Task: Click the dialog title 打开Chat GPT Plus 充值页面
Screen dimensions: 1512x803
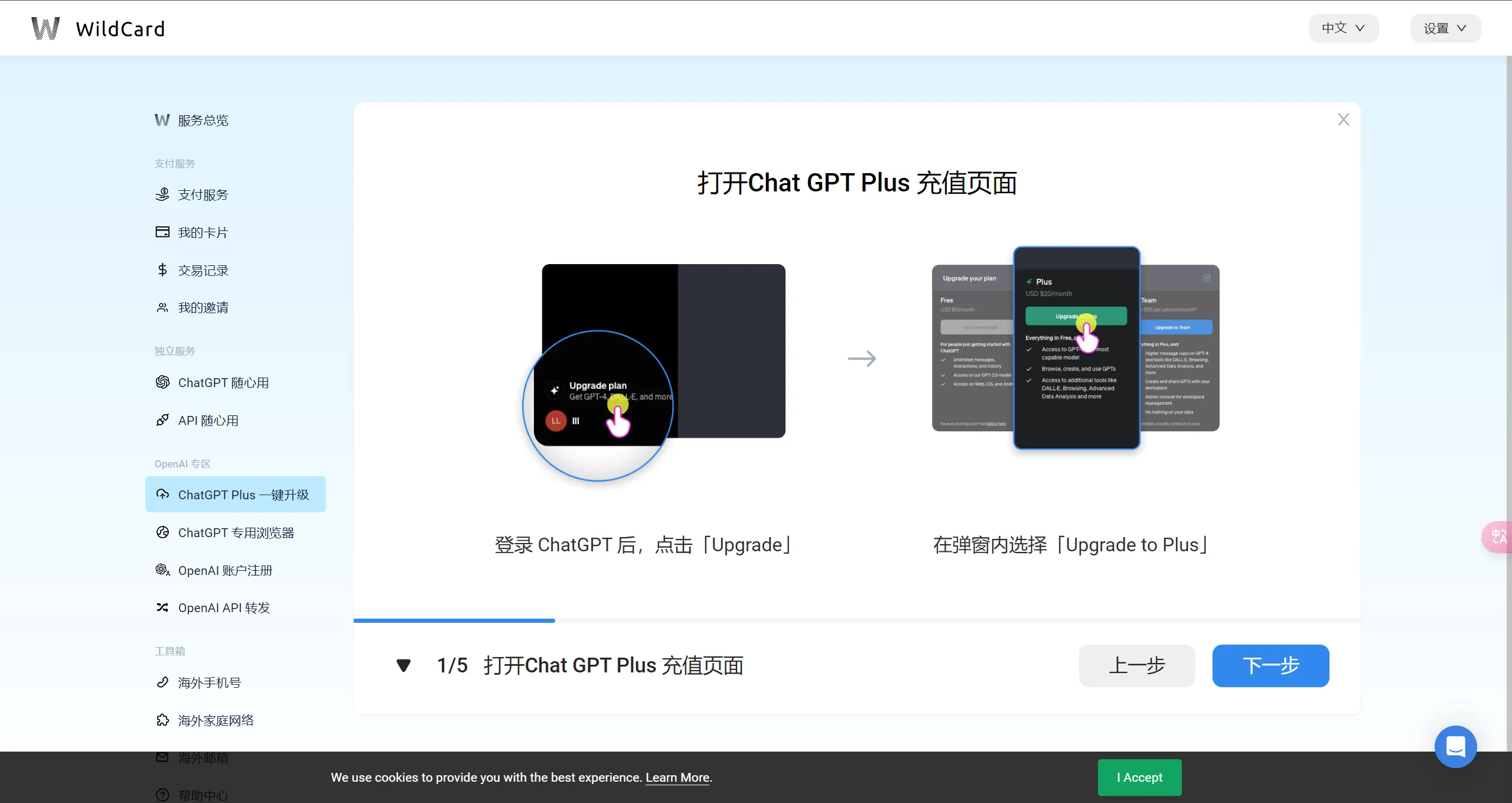Action: tap(857, 183)
